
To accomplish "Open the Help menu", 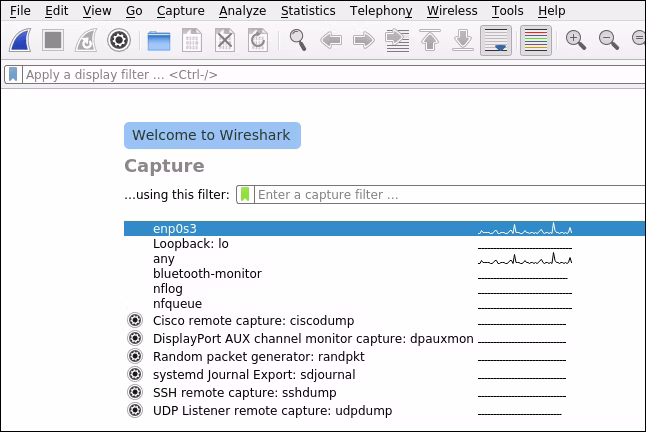I will click(551, 11).
